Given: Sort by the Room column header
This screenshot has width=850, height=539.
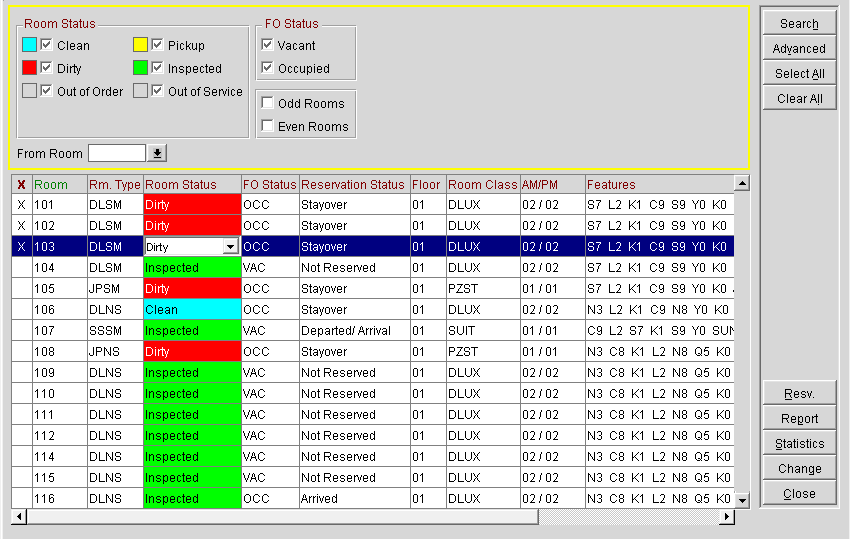Looking at the screenshot, I should (x=51, y=184).
